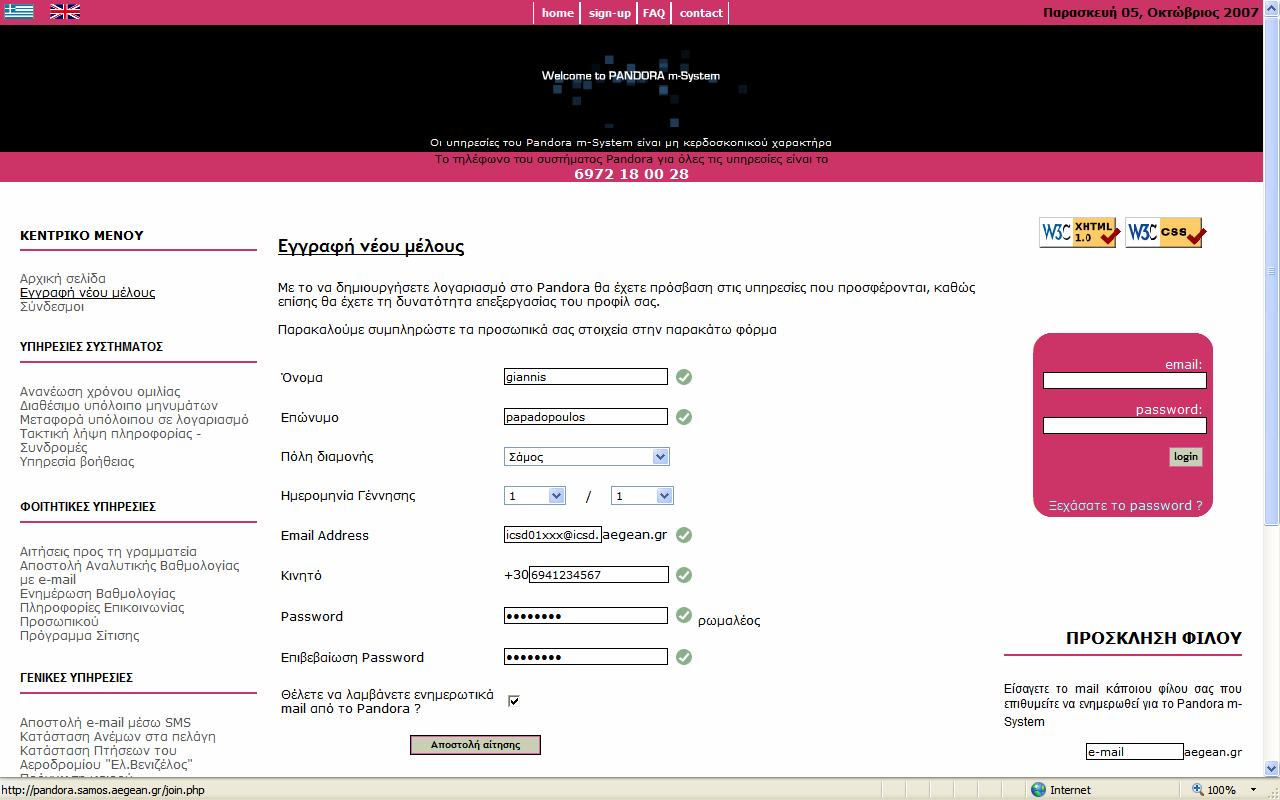Open Πρόγραμμα Σίτισης link

pyautogui.click(x=80, y=635)
